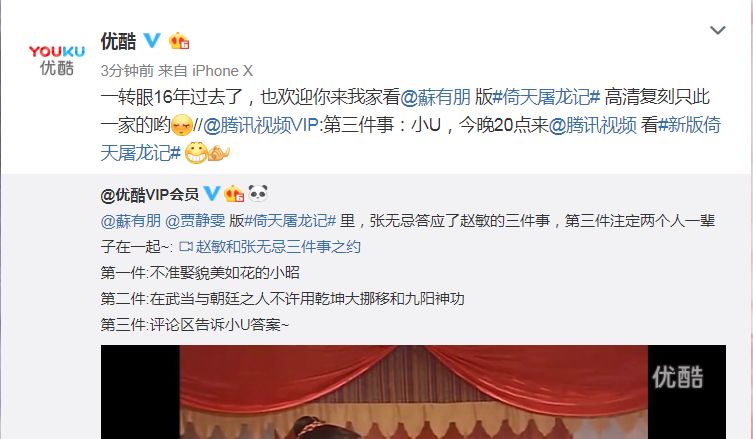Open the @优酷VIP会员 reposted account

tap(149, 195)
